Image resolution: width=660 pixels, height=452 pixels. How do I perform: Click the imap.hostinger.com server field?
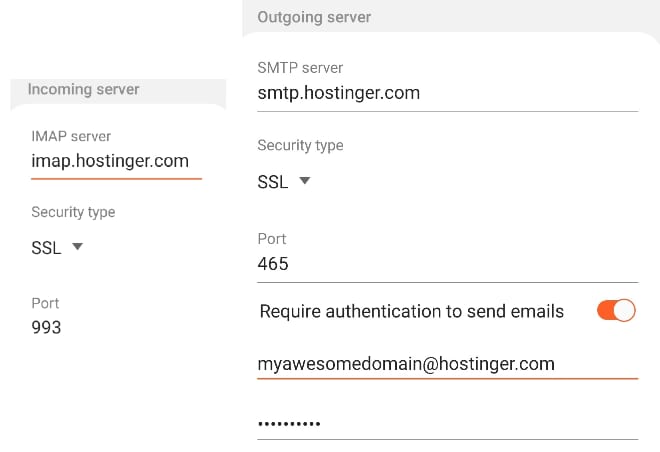[110, 160]
